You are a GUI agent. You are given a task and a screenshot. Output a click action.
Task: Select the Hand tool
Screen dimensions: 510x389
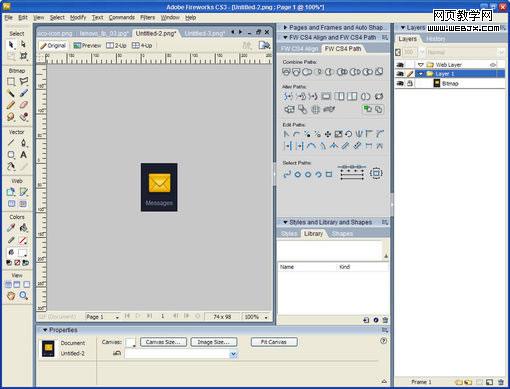(11, 295)
